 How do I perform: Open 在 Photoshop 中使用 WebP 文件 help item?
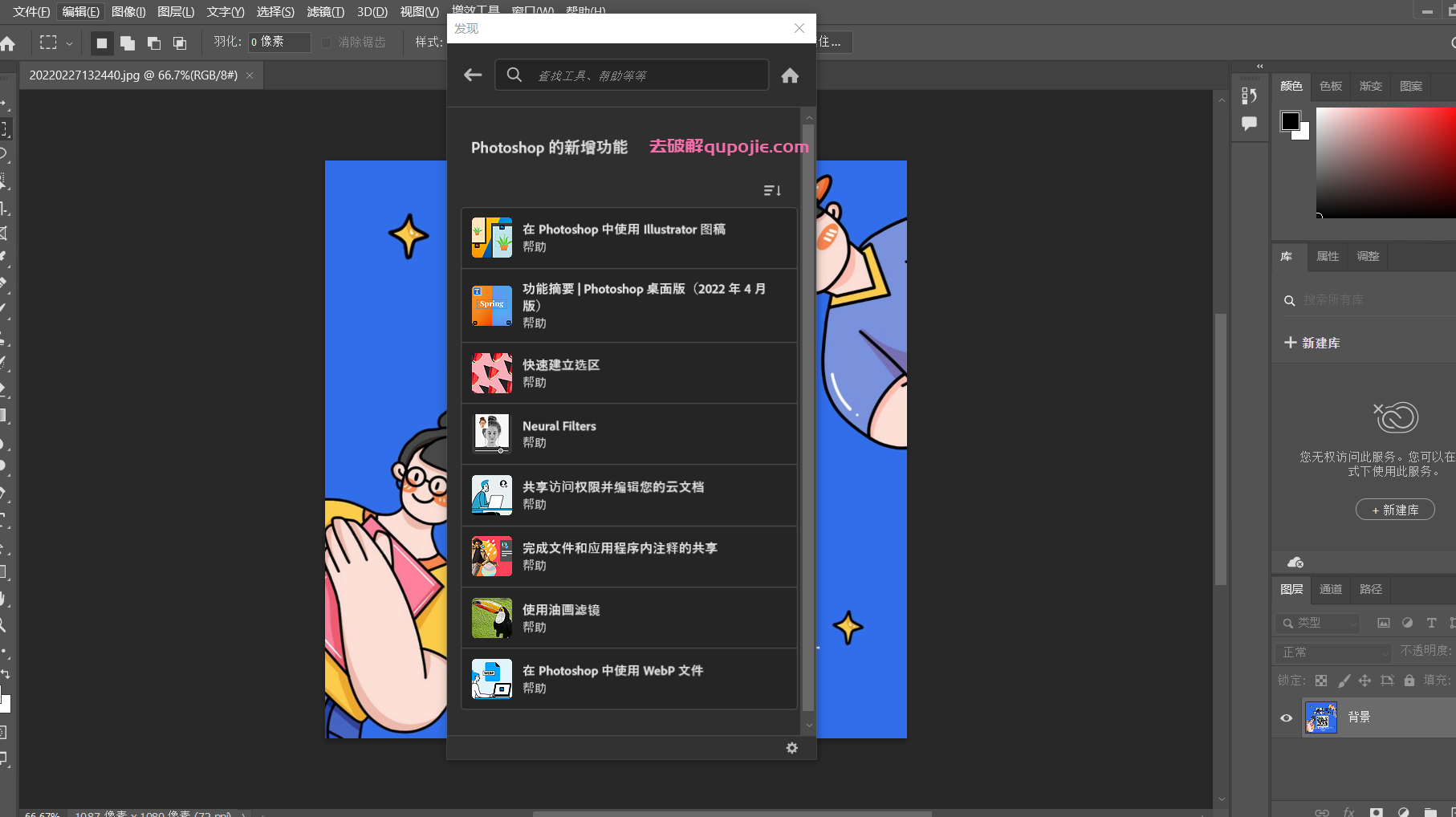629,679
